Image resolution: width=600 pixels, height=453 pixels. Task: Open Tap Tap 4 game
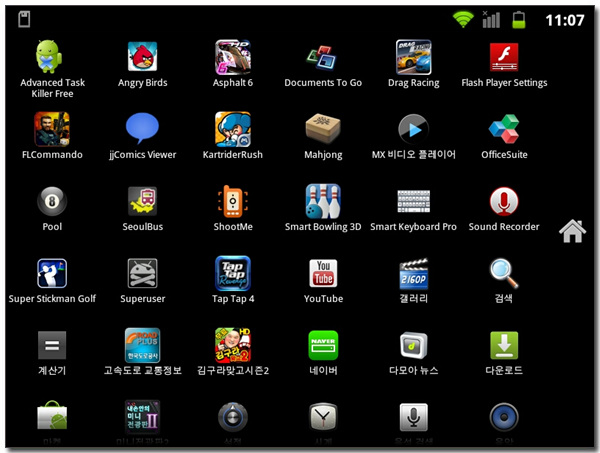233,280
